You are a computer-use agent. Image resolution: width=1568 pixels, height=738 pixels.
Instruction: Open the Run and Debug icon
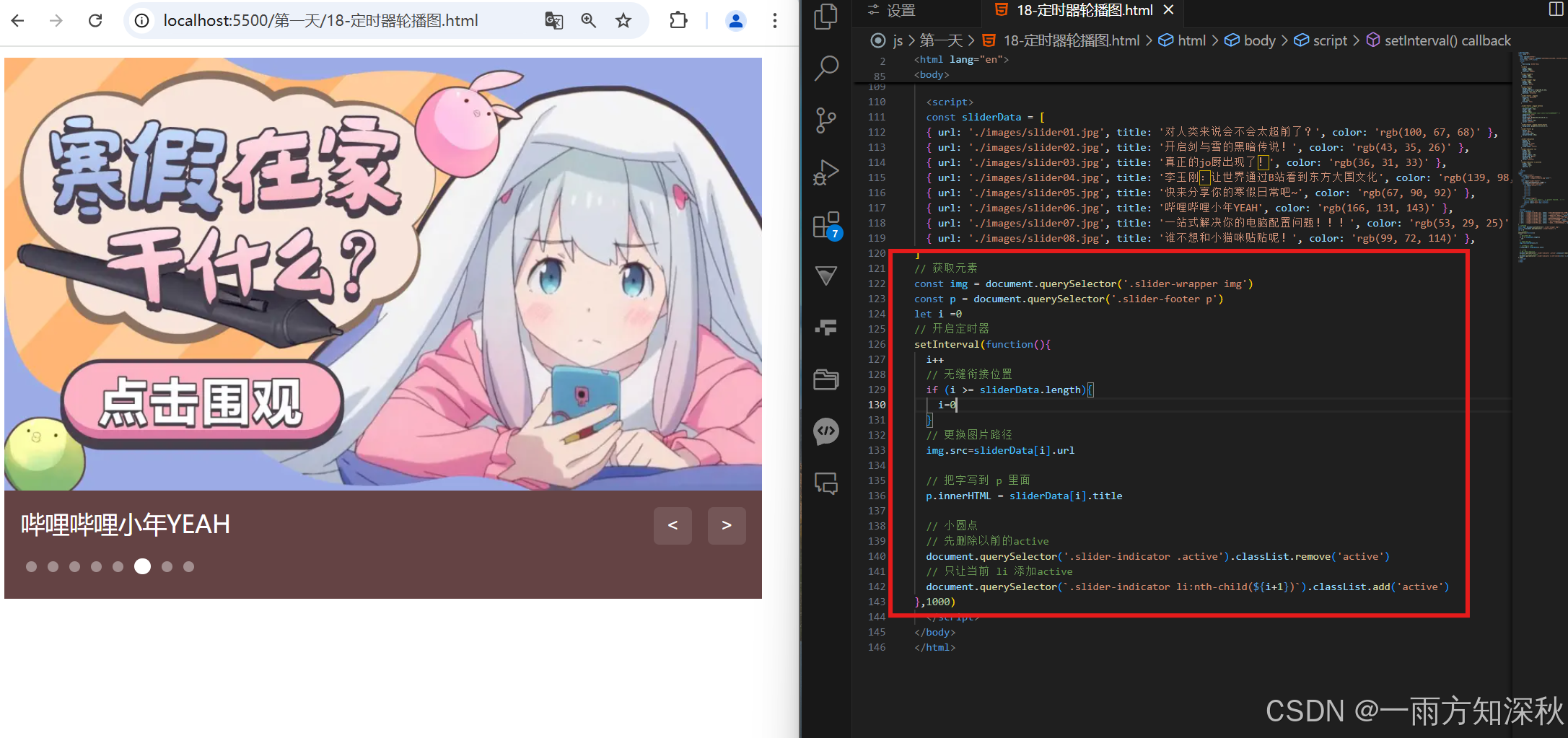tap(826, 172)
